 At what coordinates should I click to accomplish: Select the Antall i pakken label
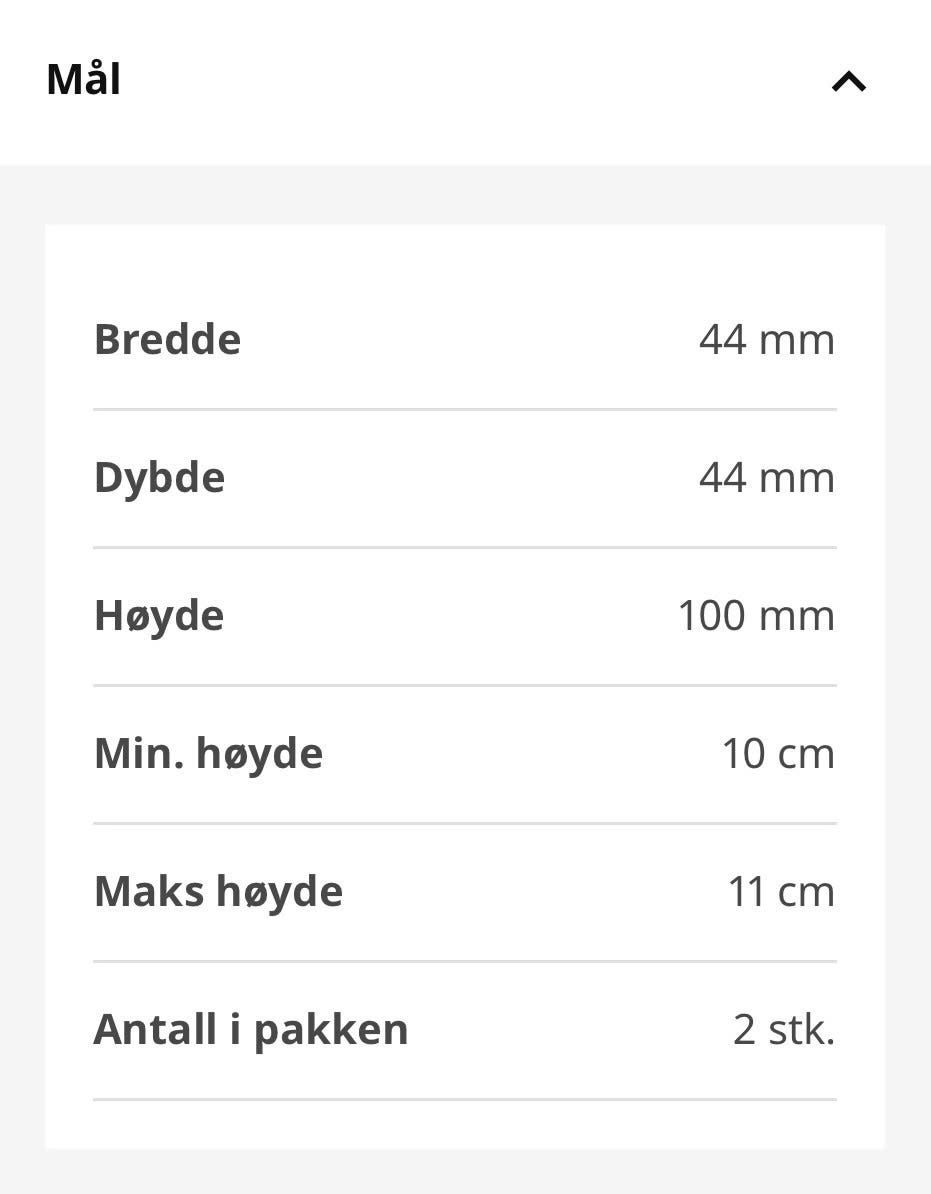pos(251,1030)
